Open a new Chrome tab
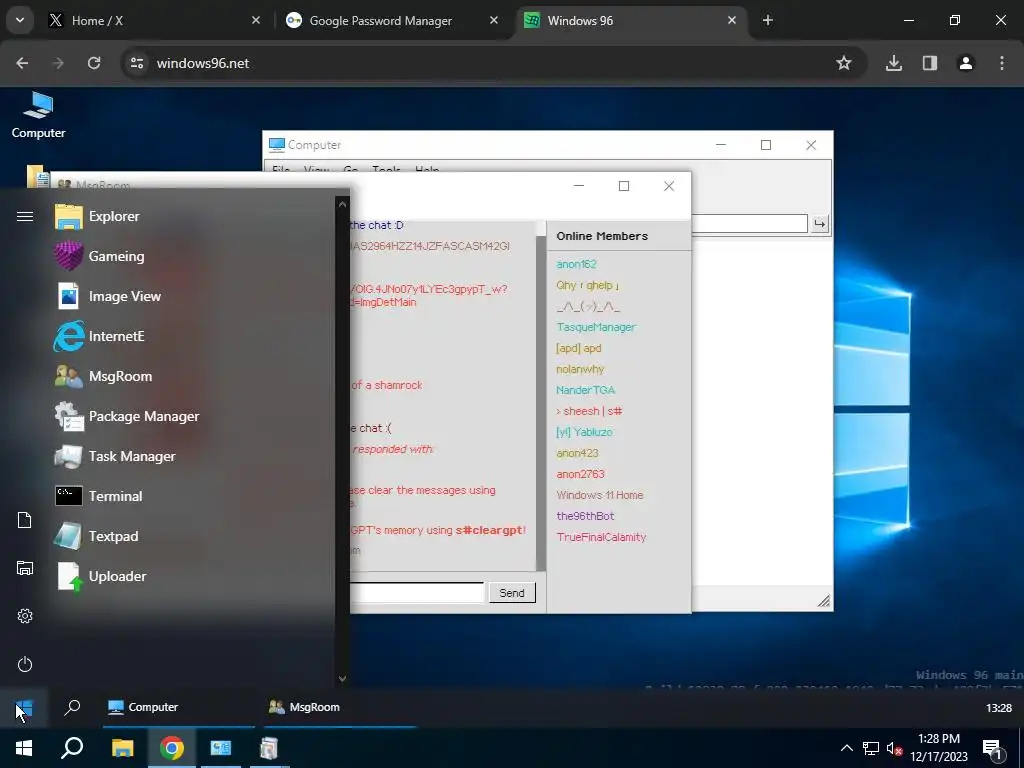 pos(768,21)
